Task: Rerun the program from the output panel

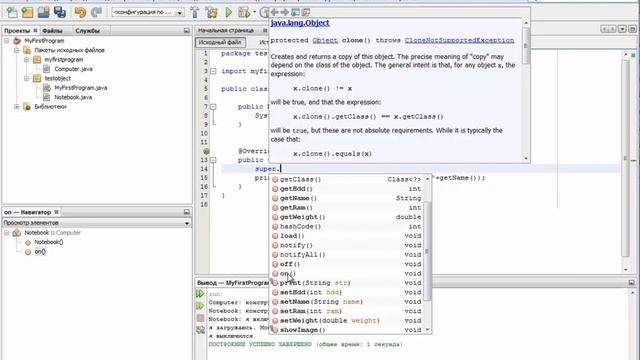Action: (200, 293)
